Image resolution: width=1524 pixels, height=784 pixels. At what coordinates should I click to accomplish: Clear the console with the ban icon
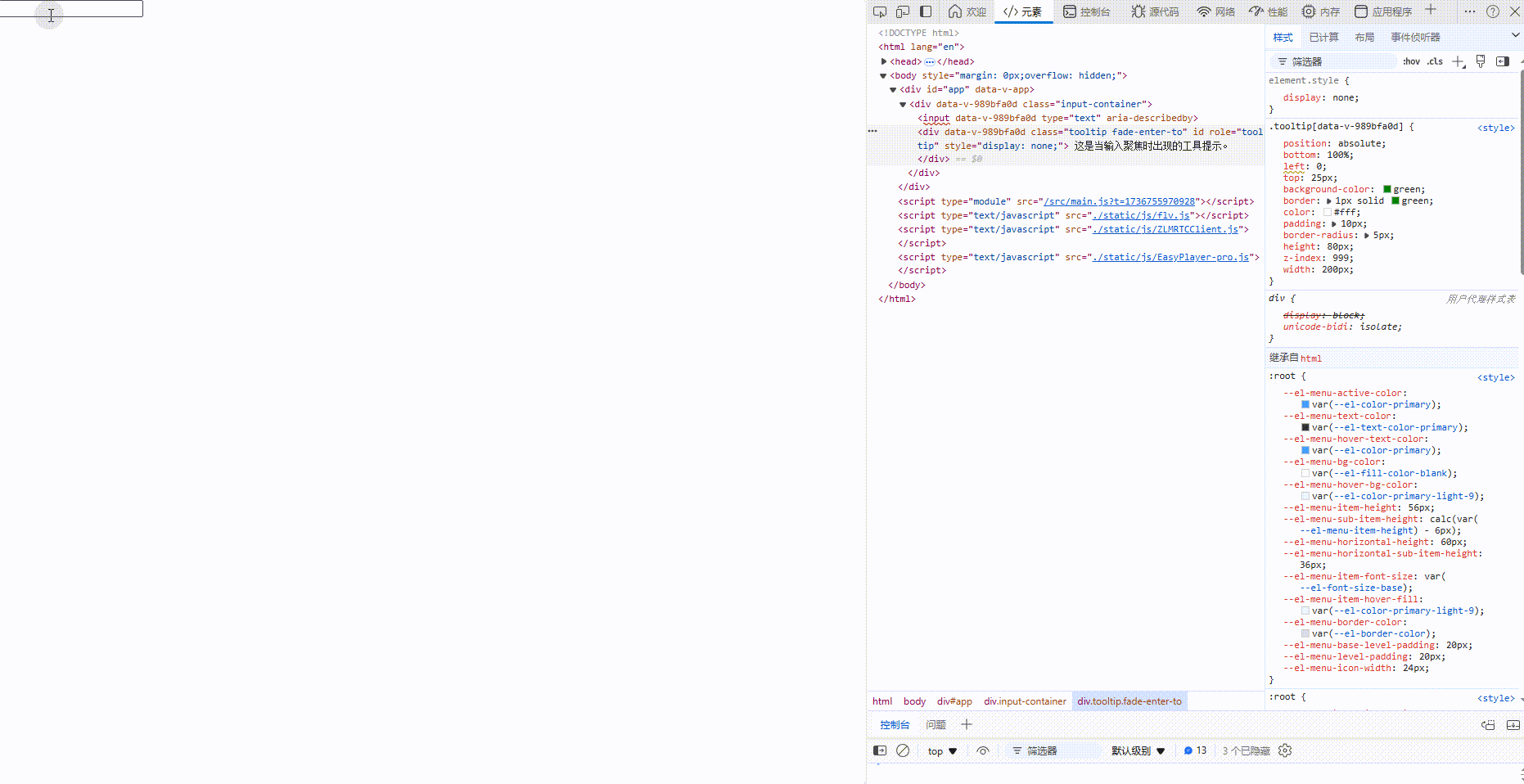[903, 750]
